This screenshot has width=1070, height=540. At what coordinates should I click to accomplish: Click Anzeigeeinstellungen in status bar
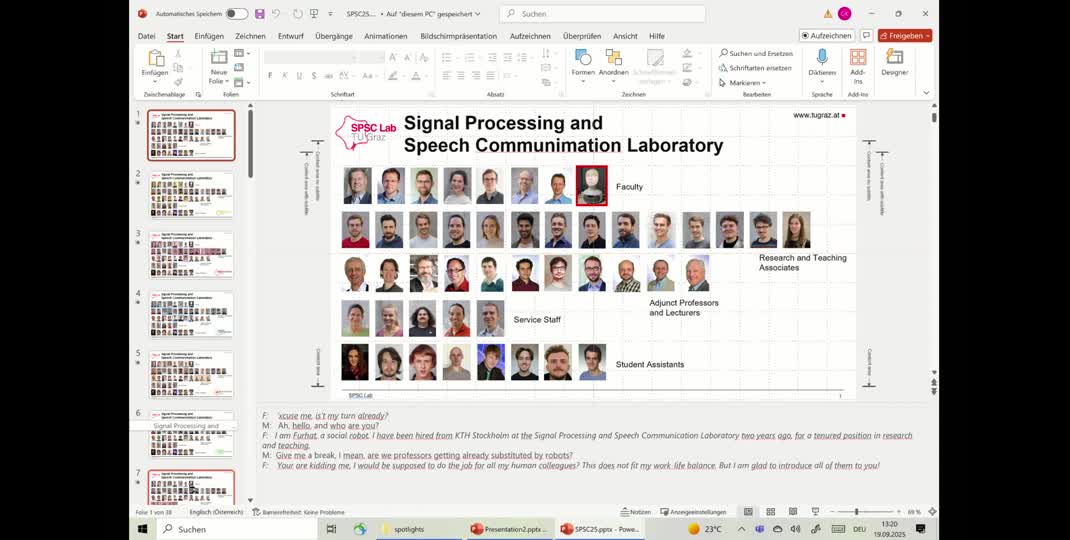coord(693,512)
